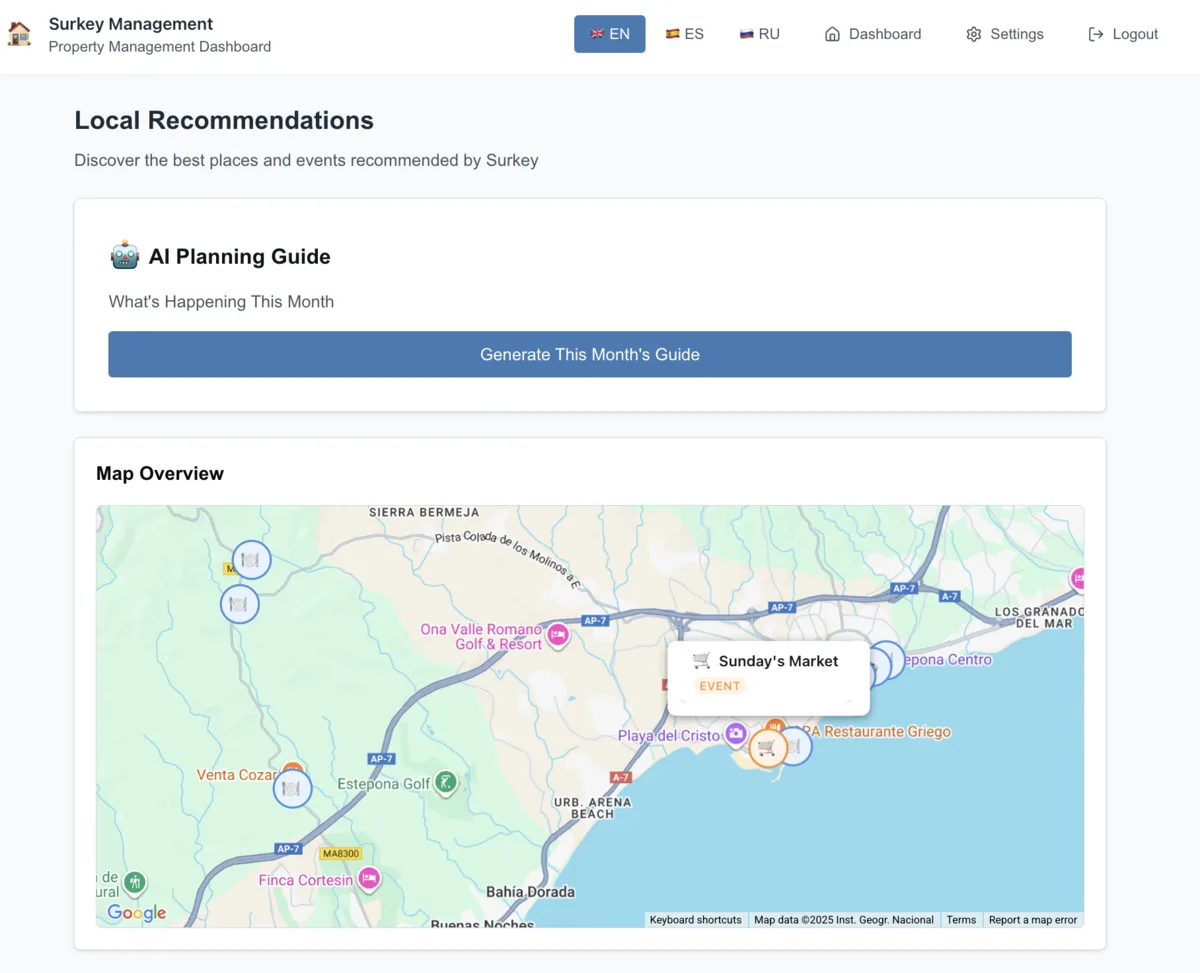Switch language to ES

(x=685, y=34)
